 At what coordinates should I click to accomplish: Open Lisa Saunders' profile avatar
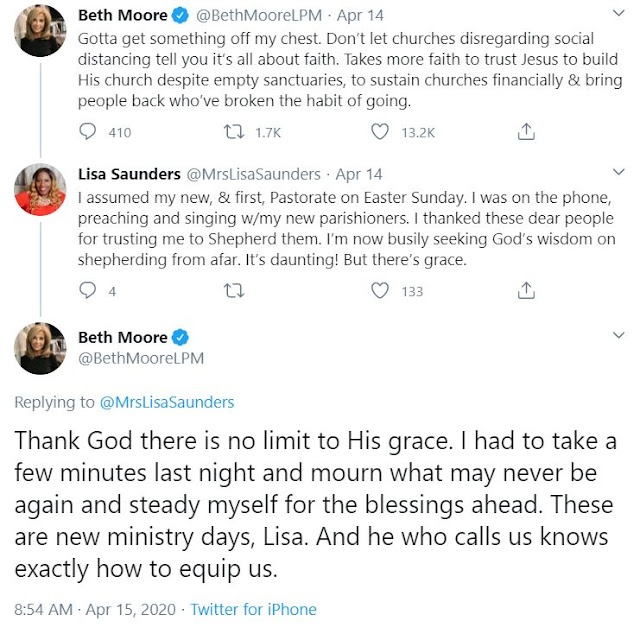coord(38,192)
